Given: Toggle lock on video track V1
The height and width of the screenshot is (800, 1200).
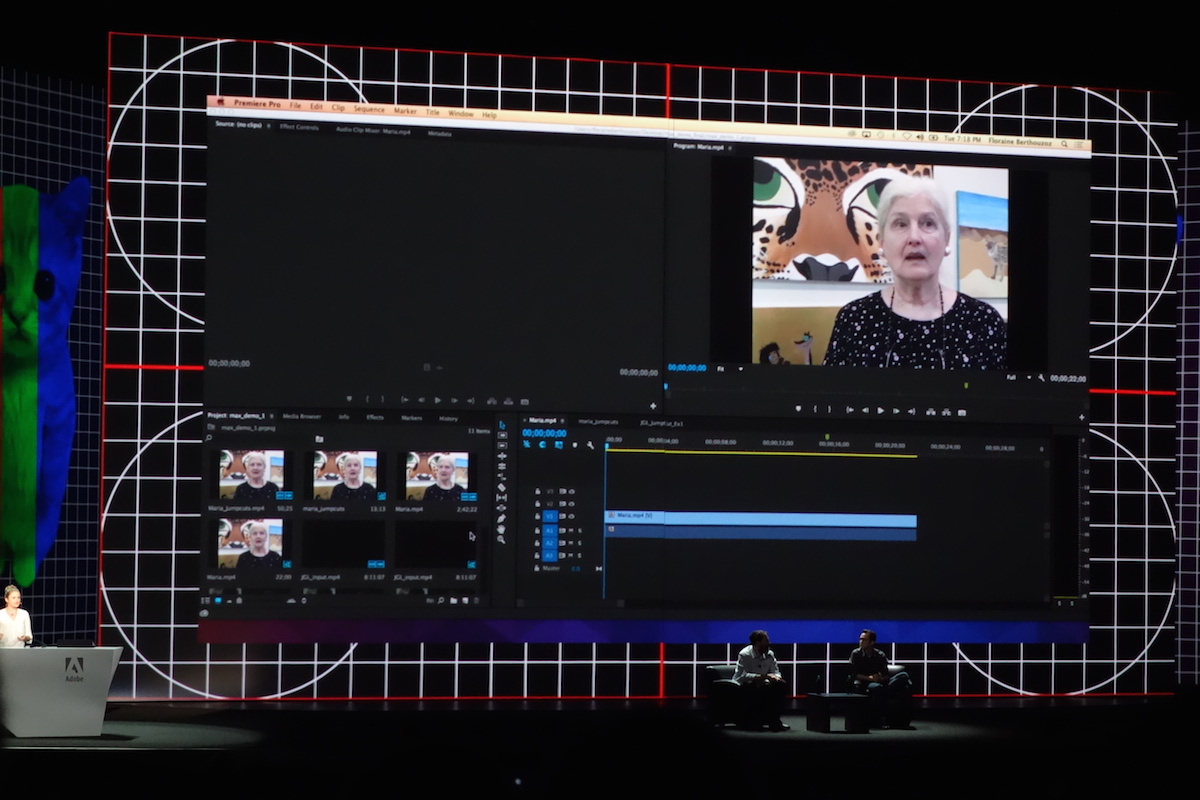Looking at the screenshot, I should (537, 517).
